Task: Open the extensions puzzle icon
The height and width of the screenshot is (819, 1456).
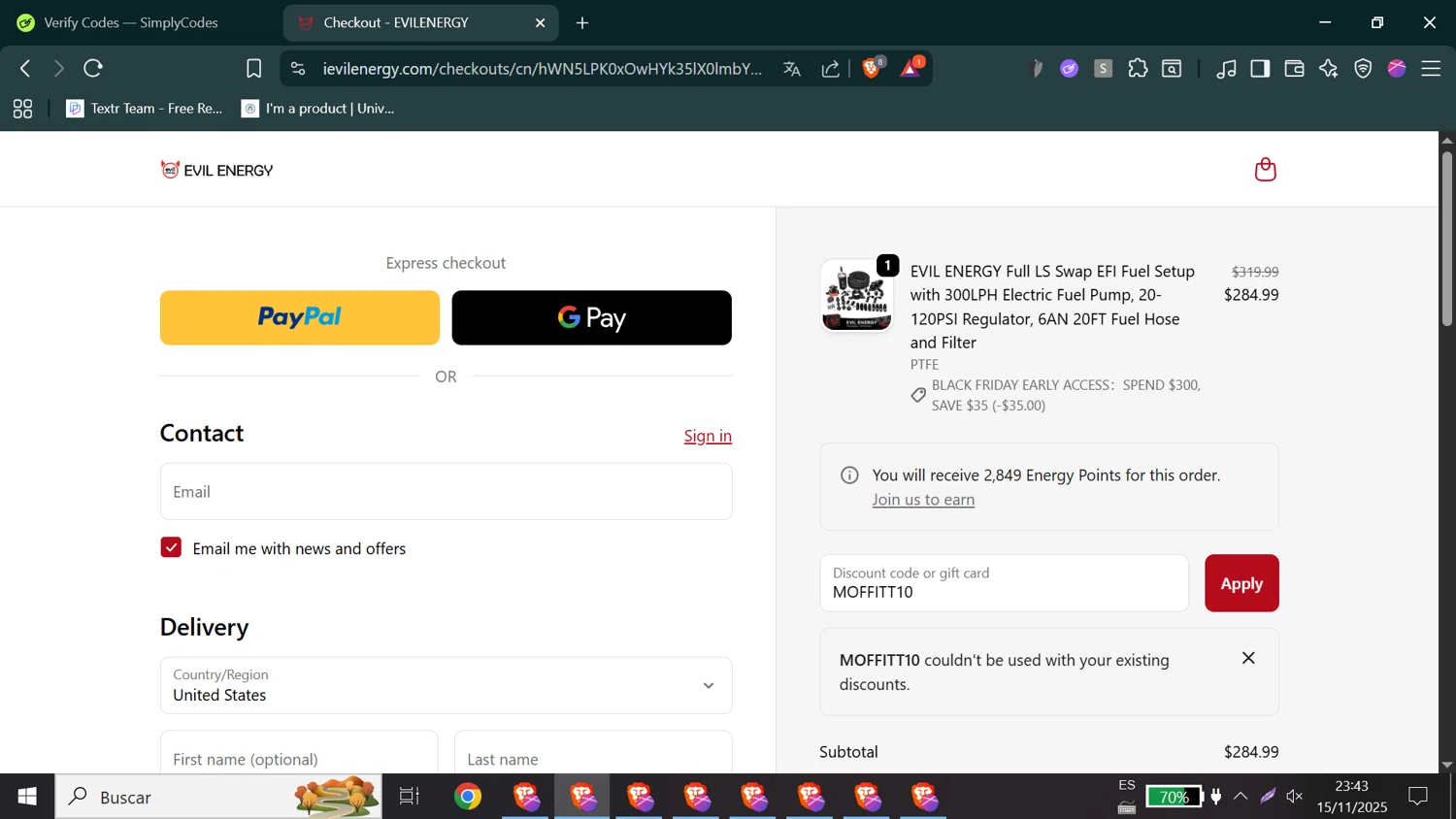Action: tap(1138, 68)
